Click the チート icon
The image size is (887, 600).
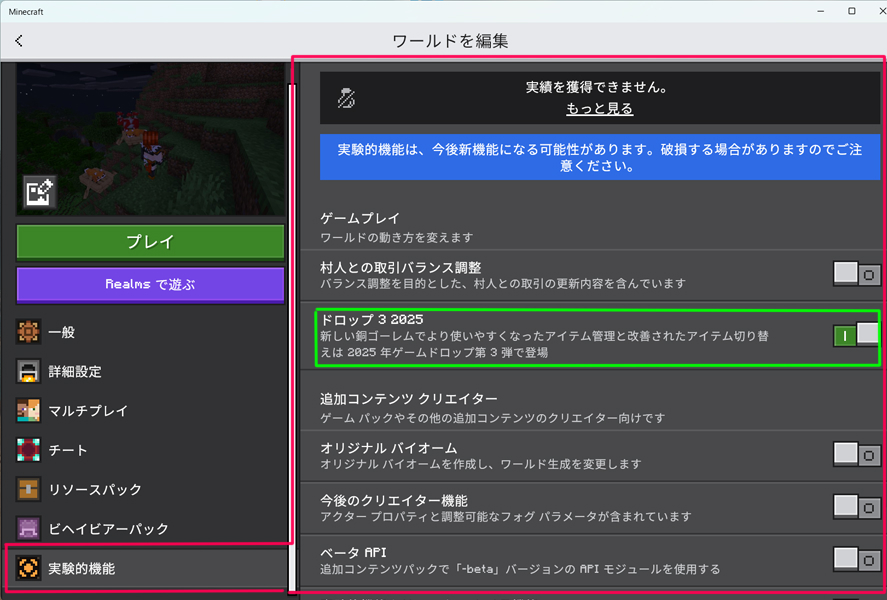click(x=28, y=450)
